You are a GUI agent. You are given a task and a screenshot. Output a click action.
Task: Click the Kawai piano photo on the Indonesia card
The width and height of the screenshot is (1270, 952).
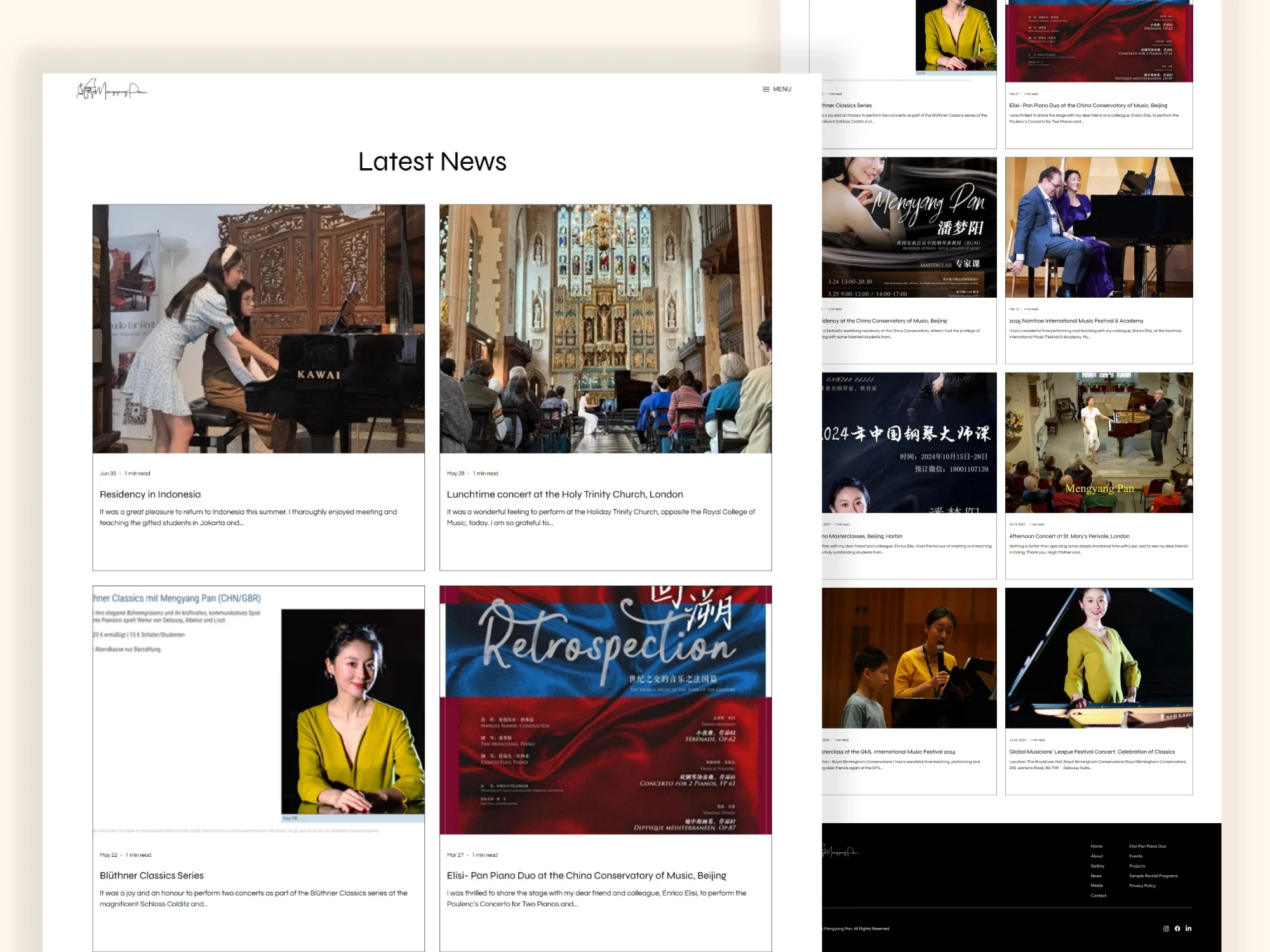pyautogui.click(x=258, y=329)
